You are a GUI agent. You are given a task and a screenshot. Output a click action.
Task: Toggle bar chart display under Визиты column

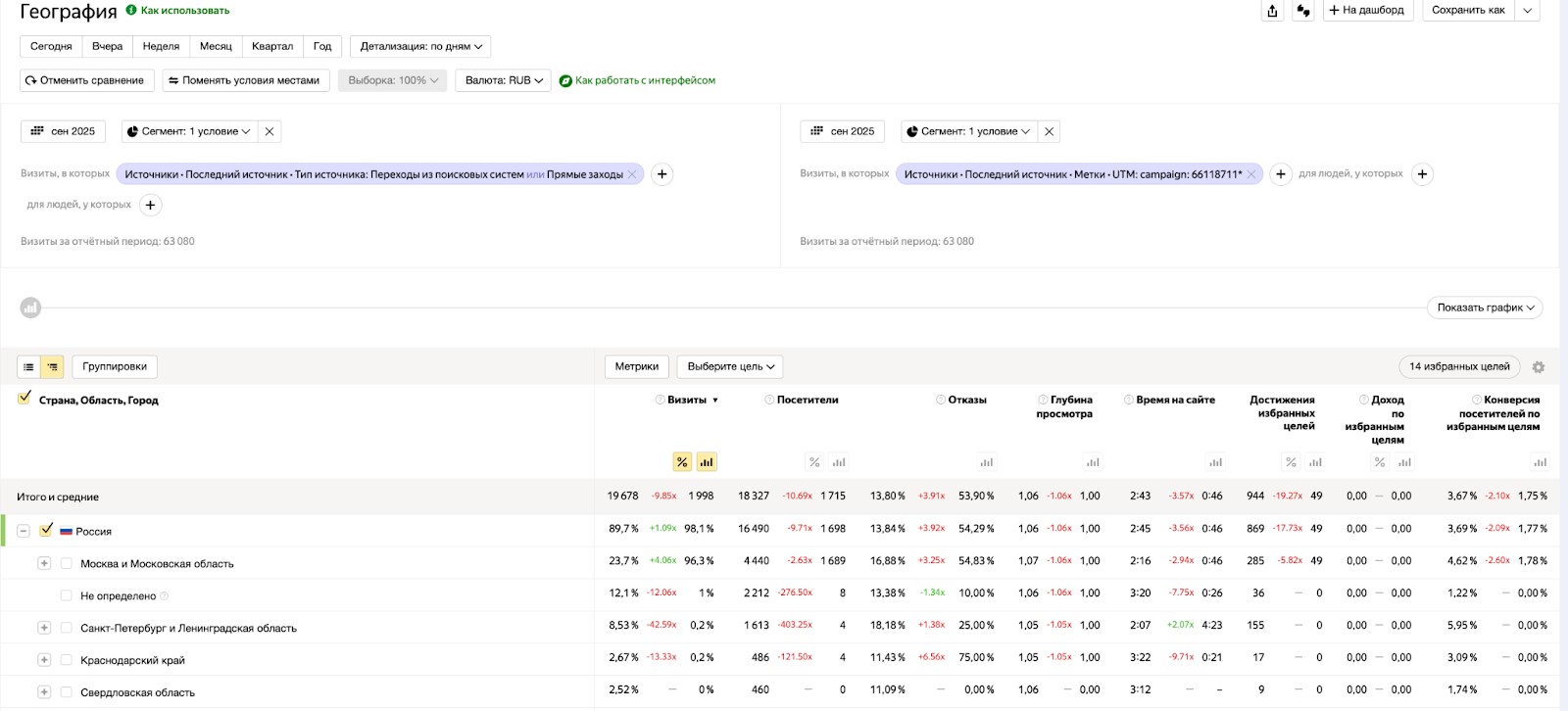707,462
